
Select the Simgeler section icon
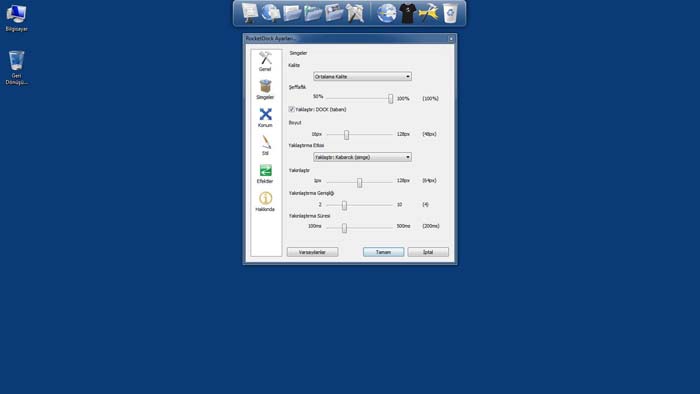[265, 89]
